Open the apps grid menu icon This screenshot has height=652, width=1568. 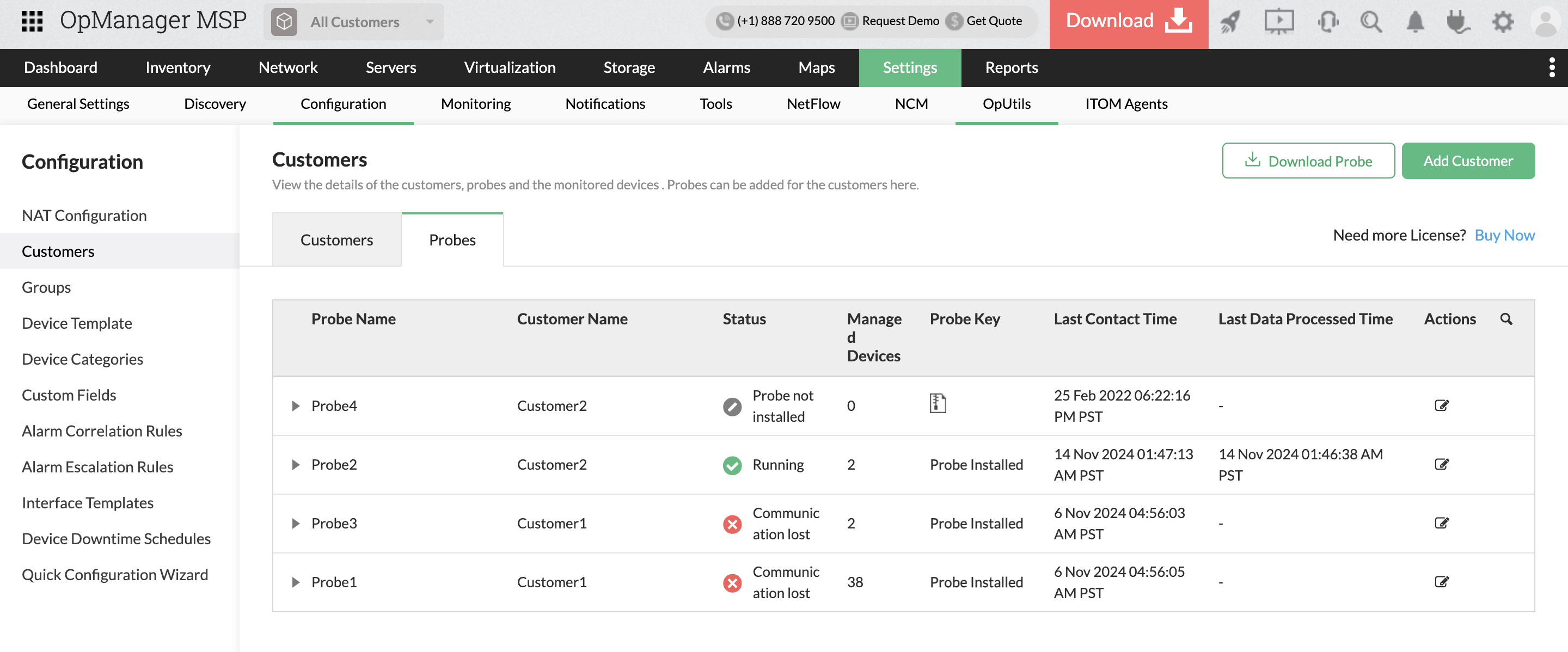[x=32, y=21]
